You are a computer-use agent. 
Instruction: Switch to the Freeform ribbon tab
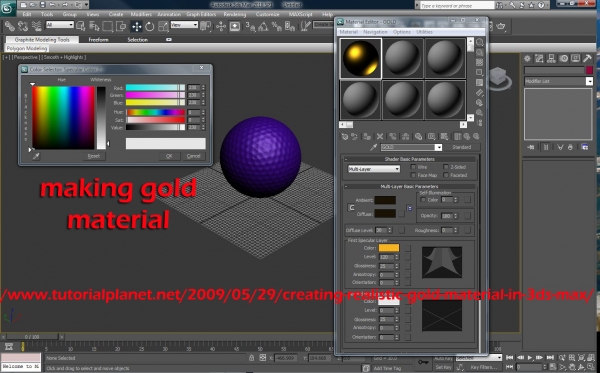[98, 40]
